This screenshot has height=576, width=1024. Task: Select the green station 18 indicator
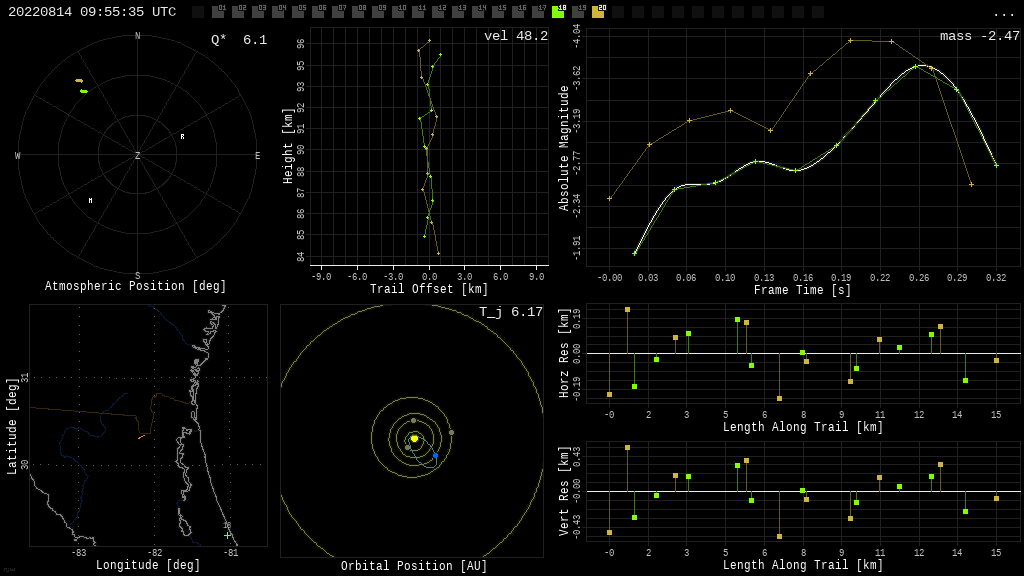pos(558,12)
